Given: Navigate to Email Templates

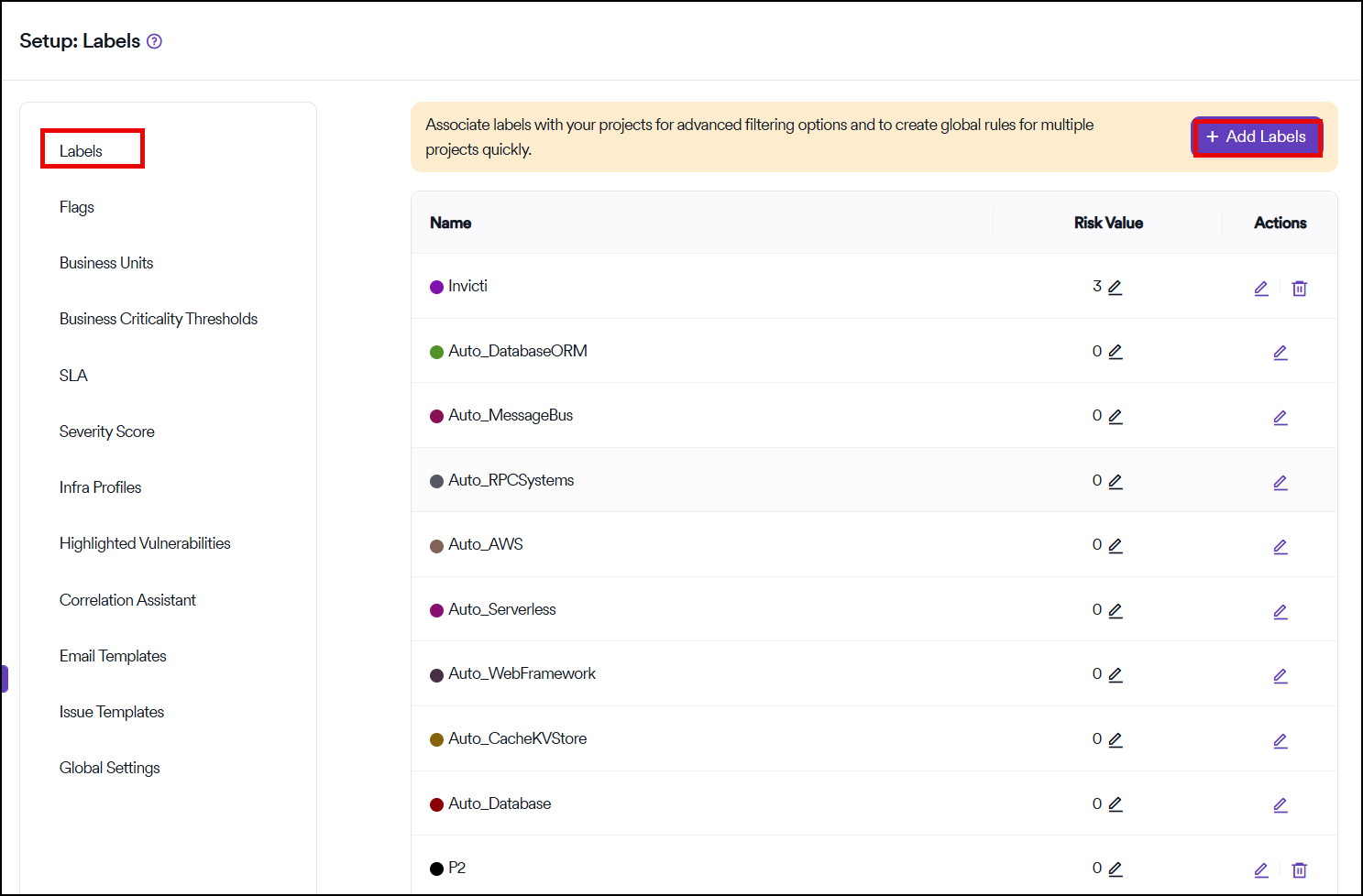Looking at the screenshot, I should click(x=113, y=656).
